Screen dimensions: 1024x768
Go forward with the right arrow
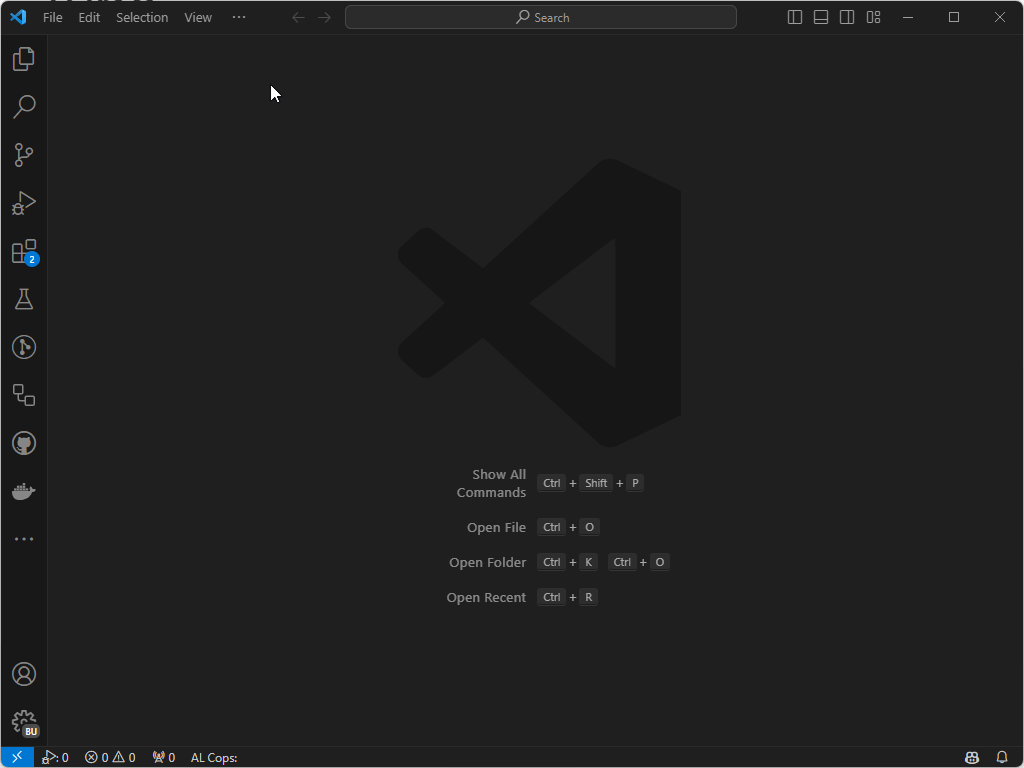325,18
